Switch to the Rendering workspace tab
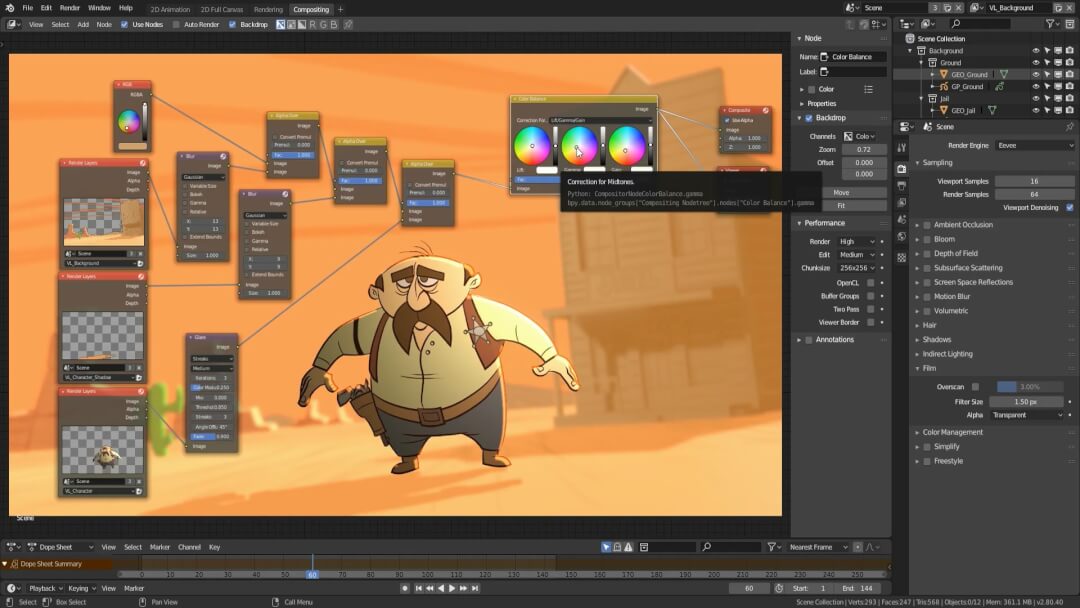 coord(268,10)
